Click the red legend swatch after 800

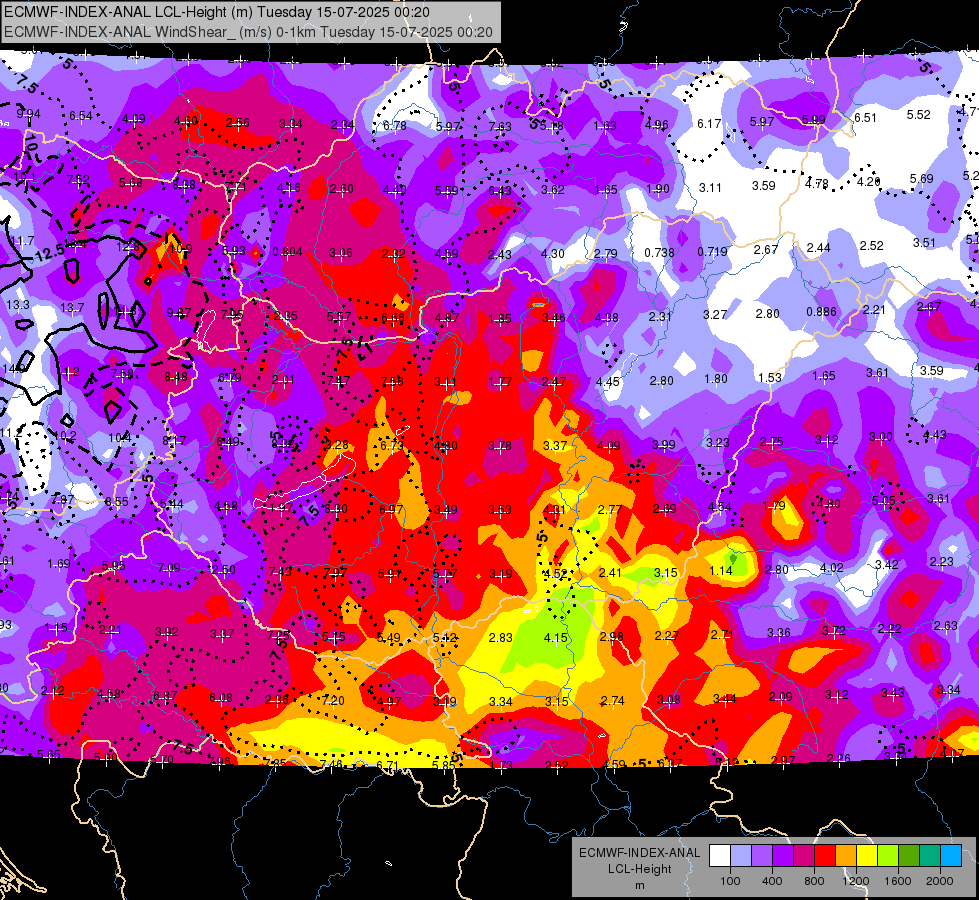coord(825,856)
